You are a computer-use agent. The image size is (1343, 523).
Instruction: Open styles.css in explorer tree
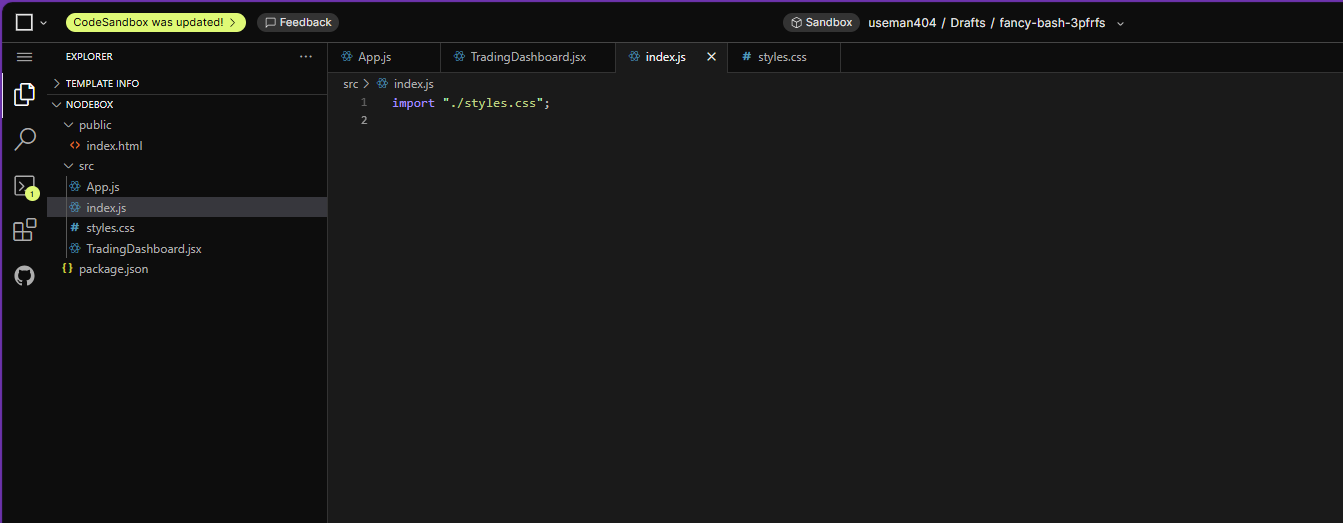(x=187, y=228)
